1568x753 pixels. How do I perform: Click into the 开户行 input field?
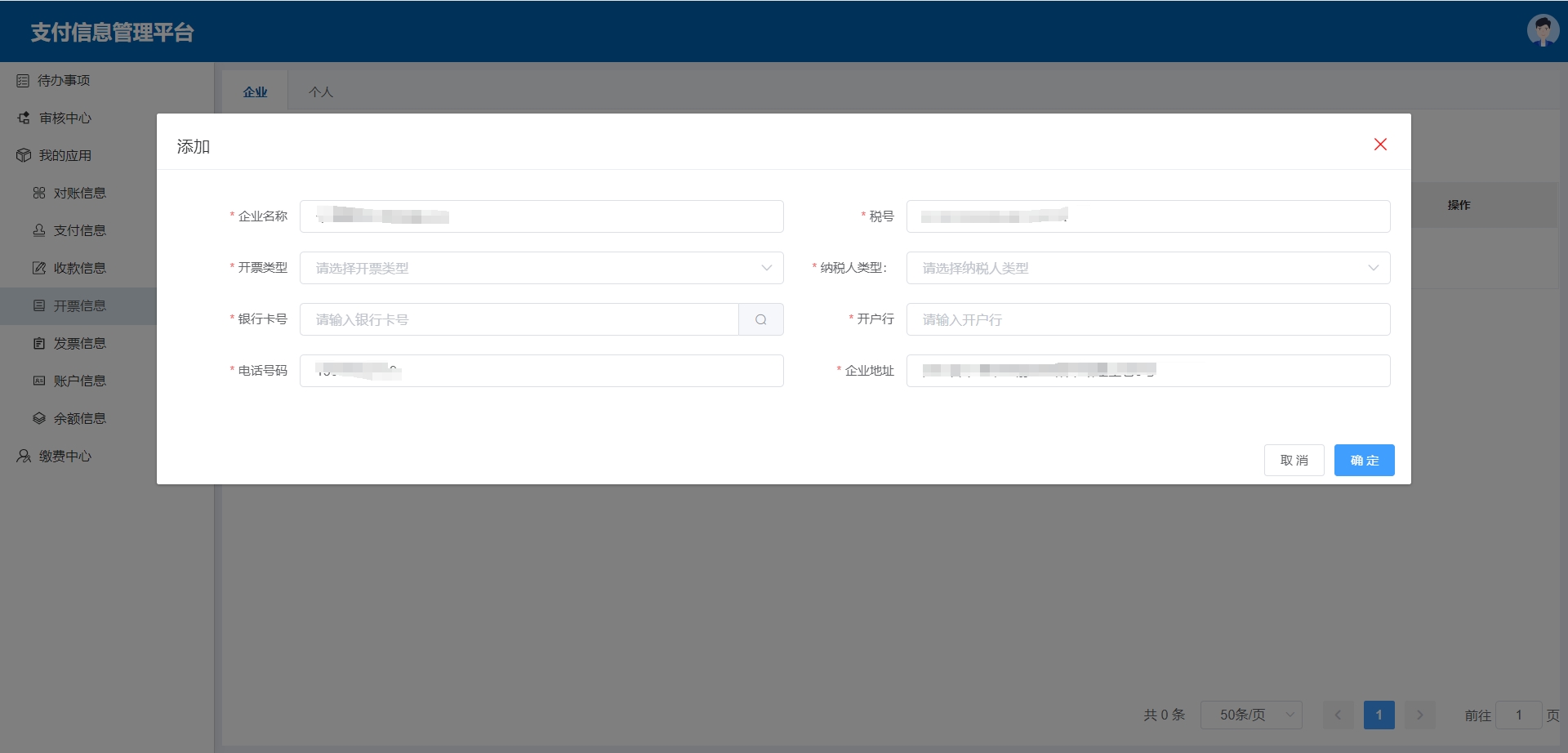pyautogui.click(x=1147, y=319)
